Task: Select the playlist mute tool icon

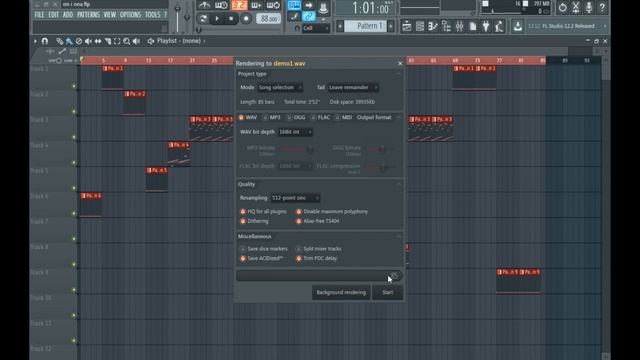Action: [88, 41]
